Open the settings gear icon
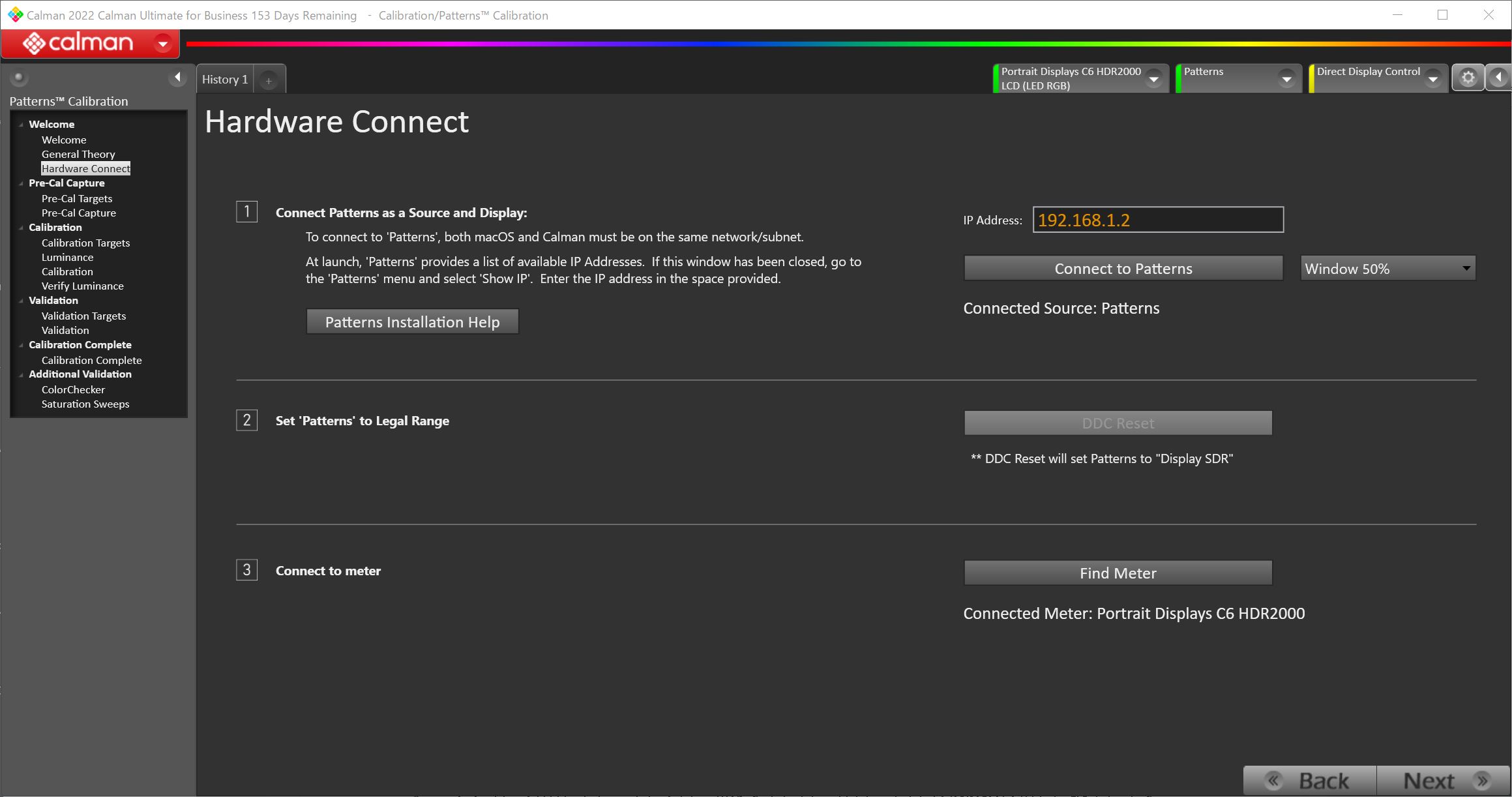 tap(1468, 78)
